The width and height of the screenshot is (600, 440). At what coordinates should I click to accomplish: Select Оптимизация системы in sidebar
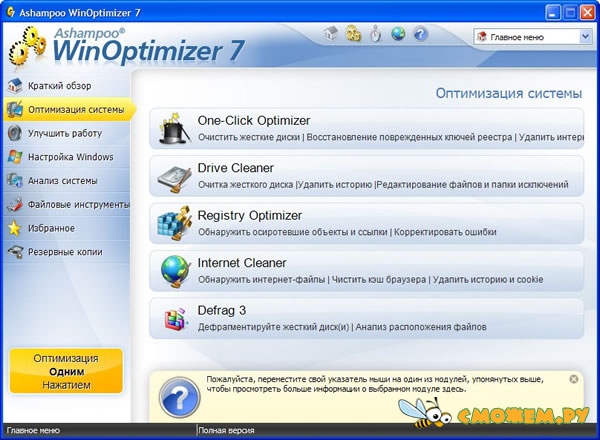[x=69, y=109]
